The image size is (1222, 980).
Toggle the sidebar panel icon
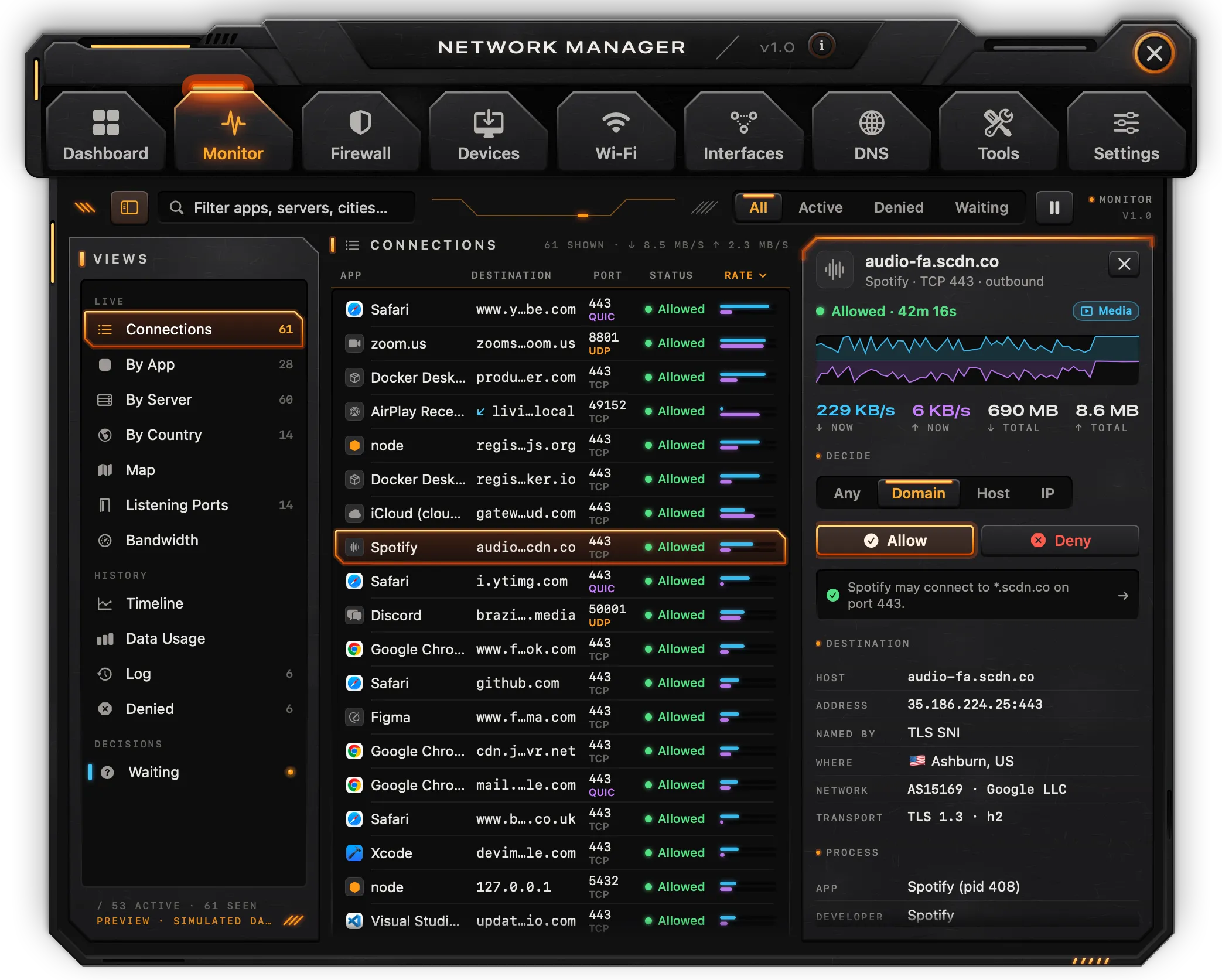129,207
